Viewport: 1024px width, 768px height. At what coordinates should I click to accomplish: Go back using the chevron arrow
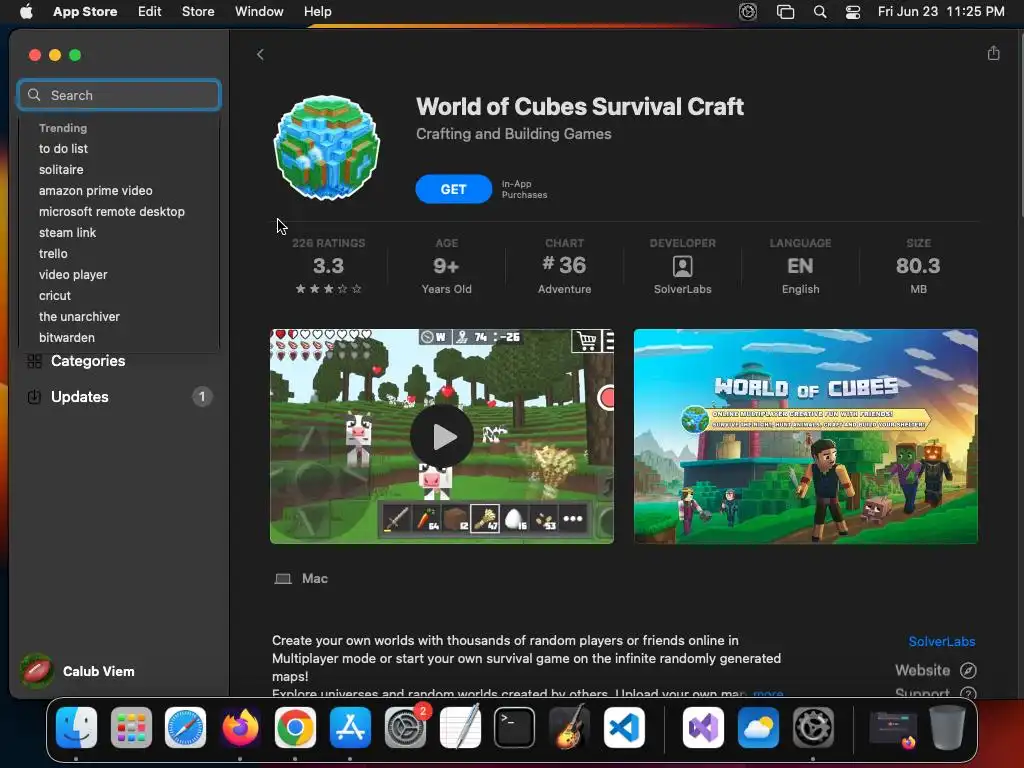[260, 54]
